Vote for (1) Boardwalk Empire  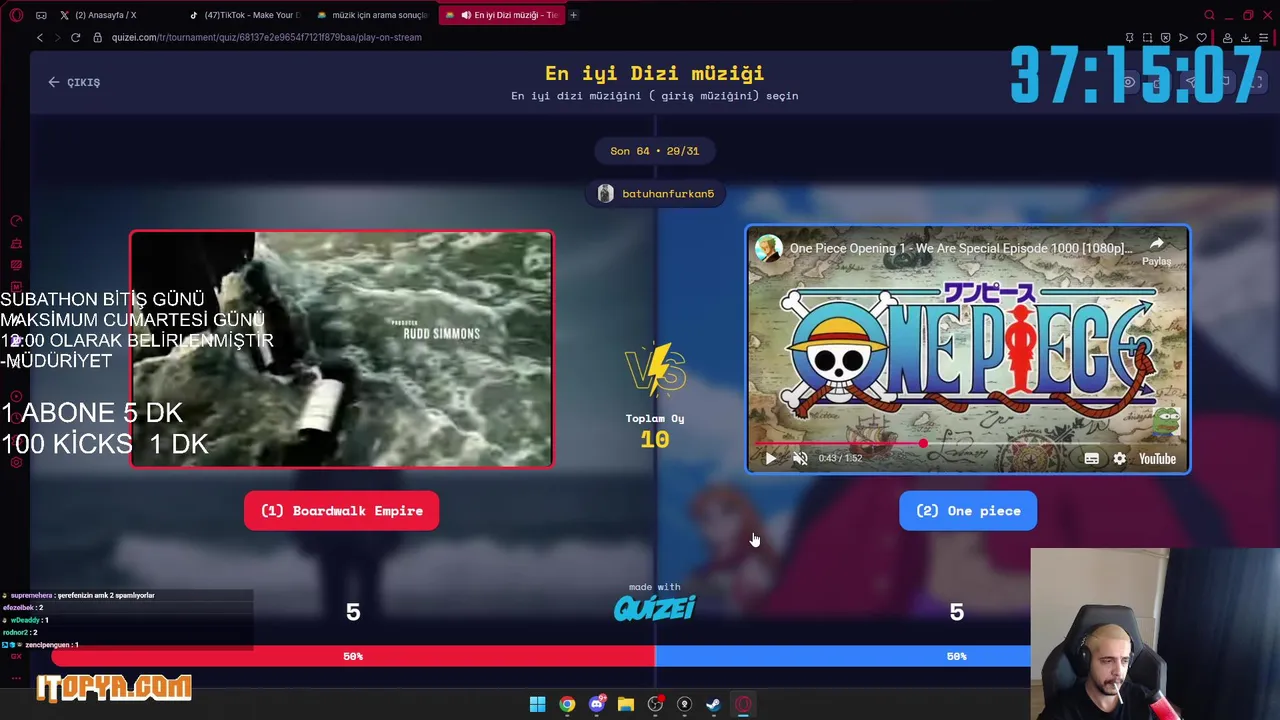(x=341, y=511)
